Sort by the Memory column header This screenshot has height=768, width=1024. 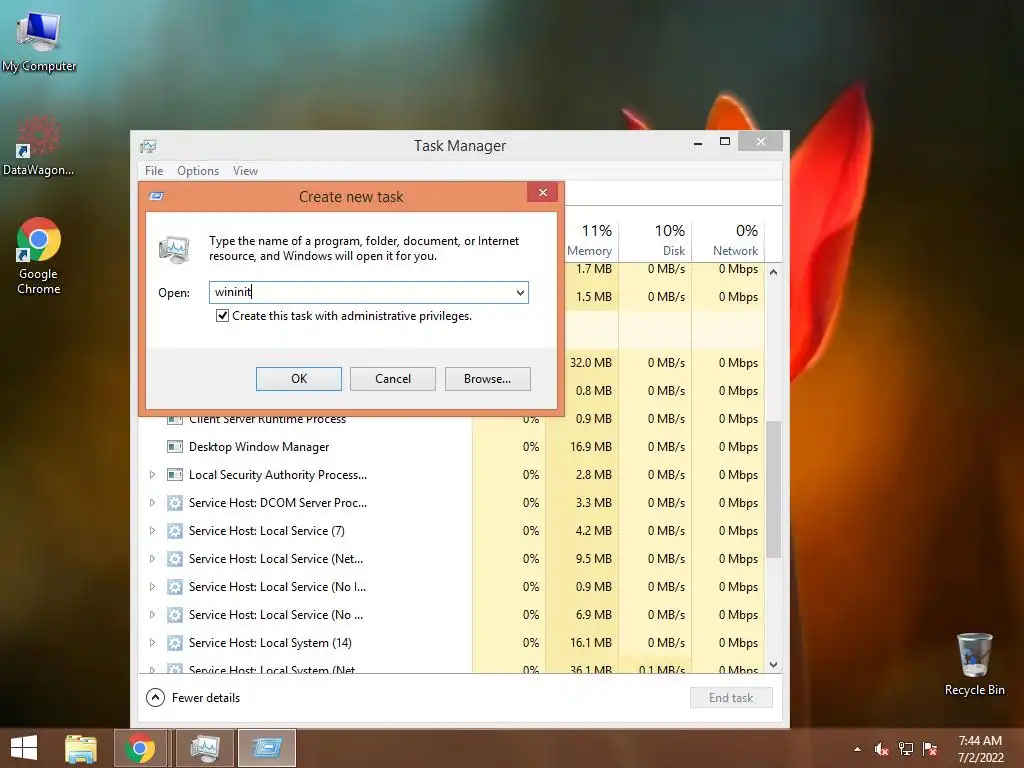click(589, 240)
